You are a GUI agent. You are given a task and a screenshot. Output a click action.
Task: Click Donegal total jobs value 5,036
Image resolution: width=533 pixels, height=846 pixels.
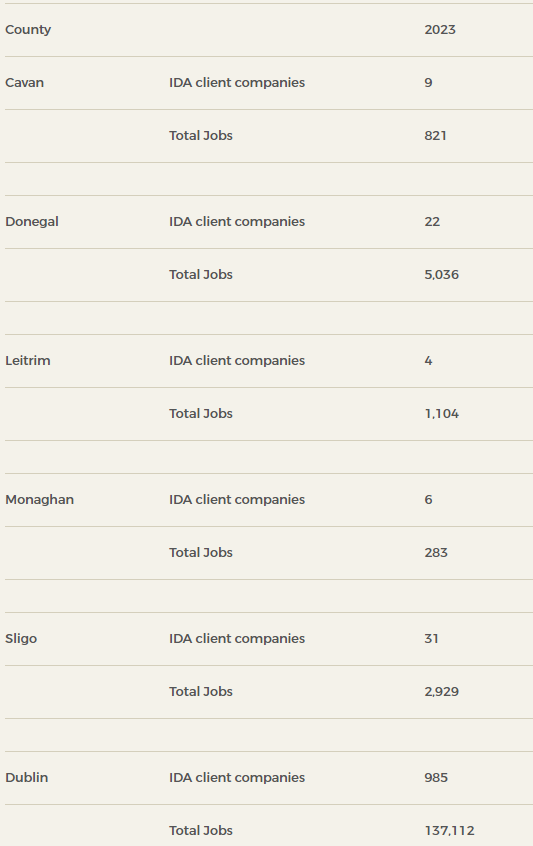(441, 275)
